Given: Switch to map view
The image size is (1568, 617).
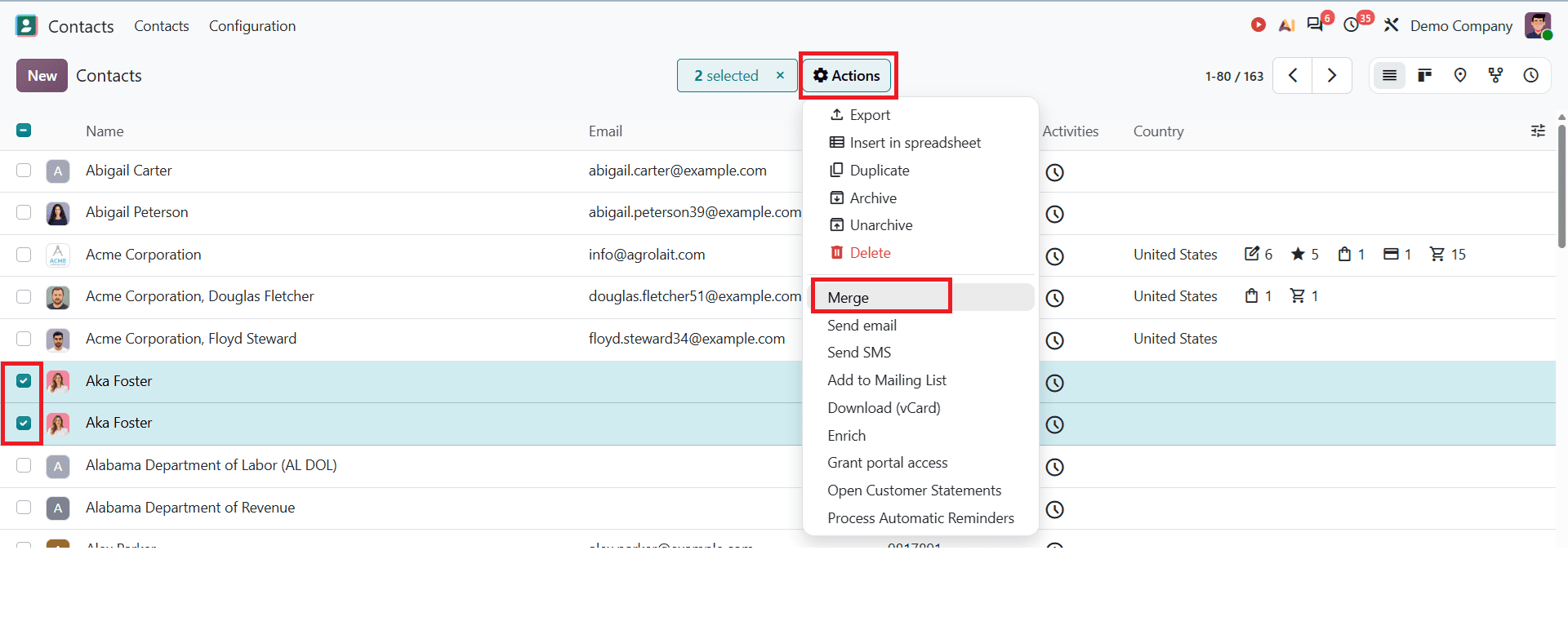Looking at the screenshot, I should 1460,76.
